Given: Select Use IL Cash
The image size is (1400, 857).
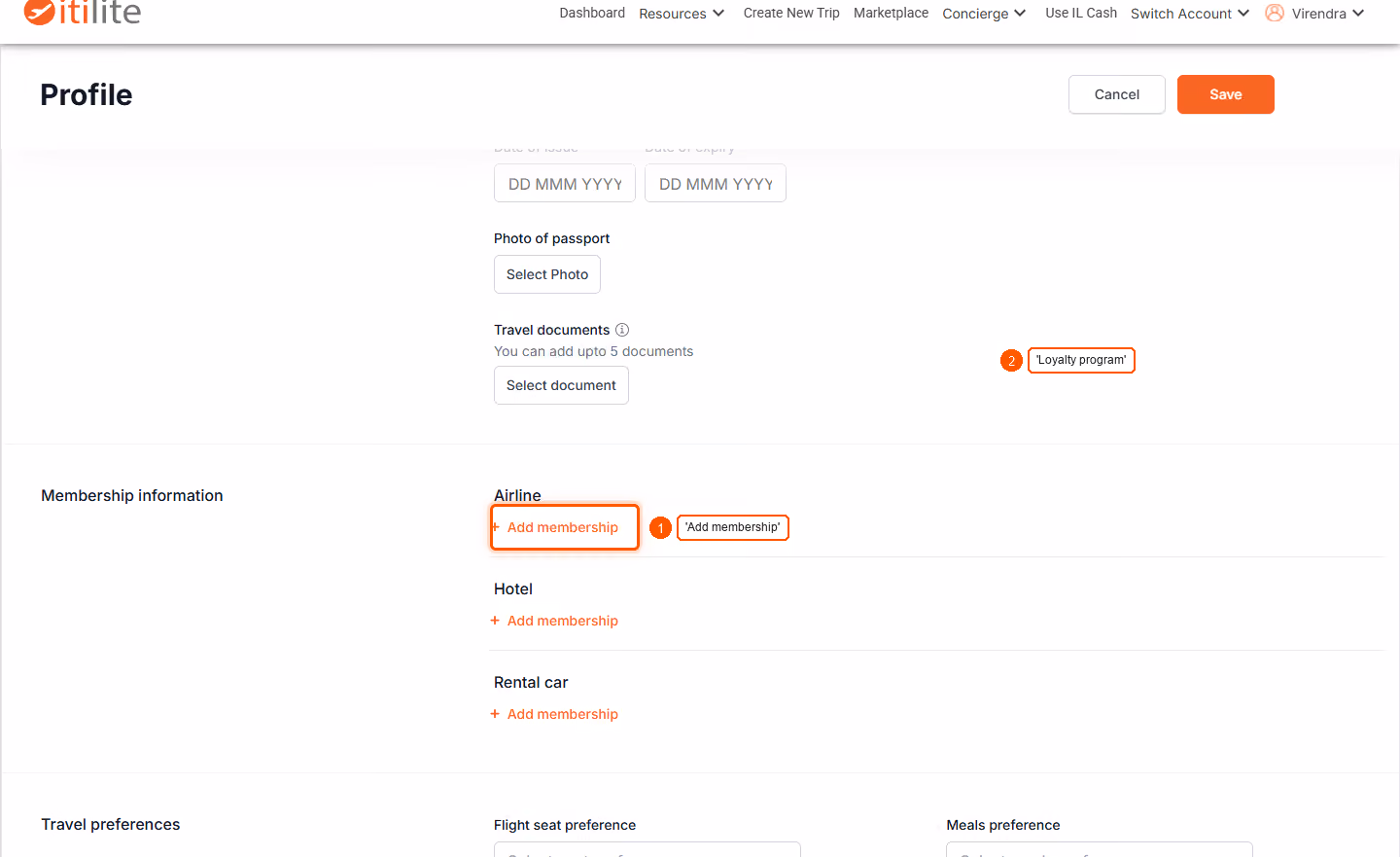Looking at the screenshot, I should 1081,13.
